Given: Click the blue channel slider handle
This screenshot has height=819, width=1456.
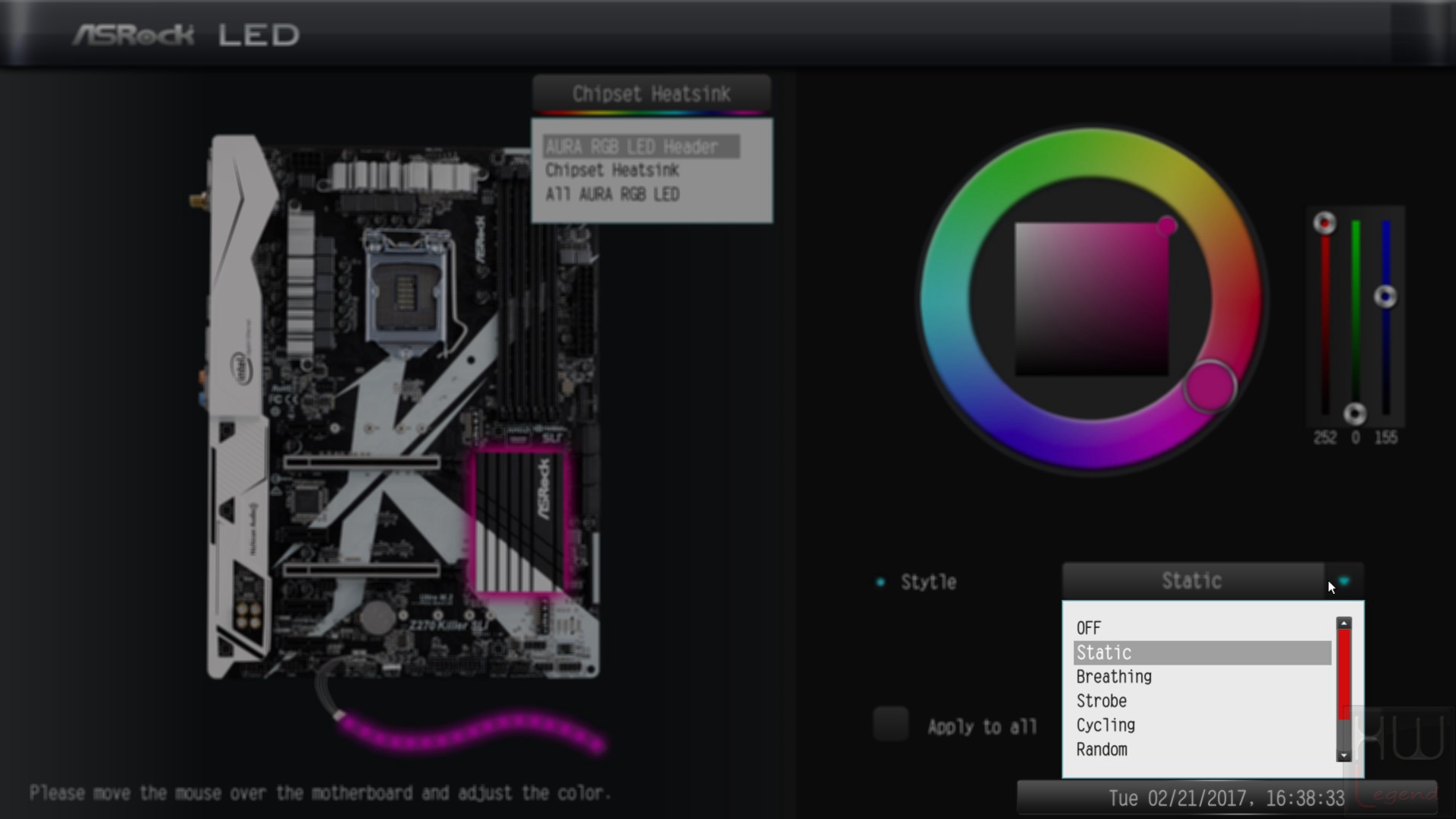Looking at the screenshot, I should click(x=1385, y=297).
